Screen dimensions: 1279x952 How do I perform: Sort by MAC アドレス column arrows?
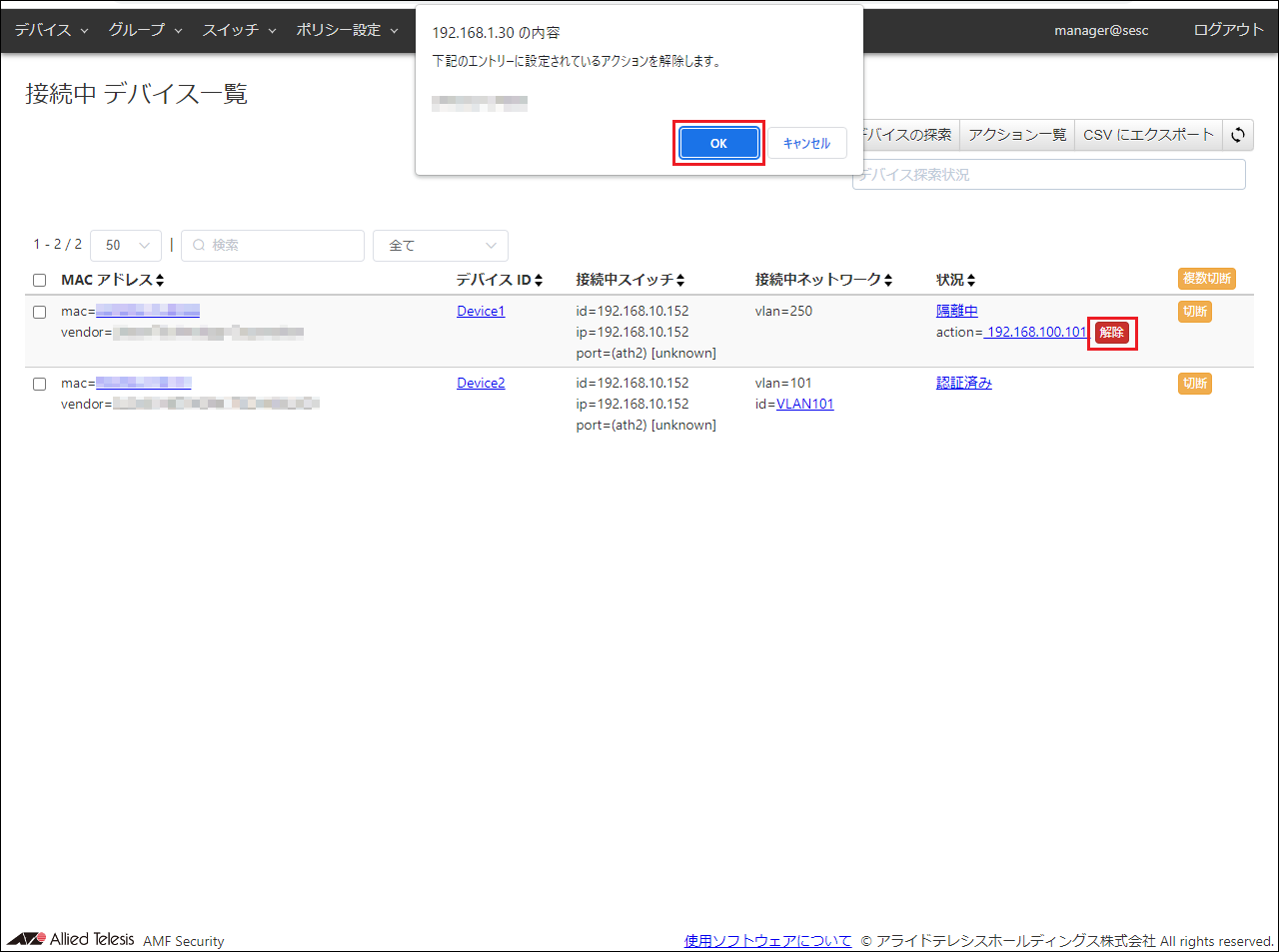pos(160,281)
